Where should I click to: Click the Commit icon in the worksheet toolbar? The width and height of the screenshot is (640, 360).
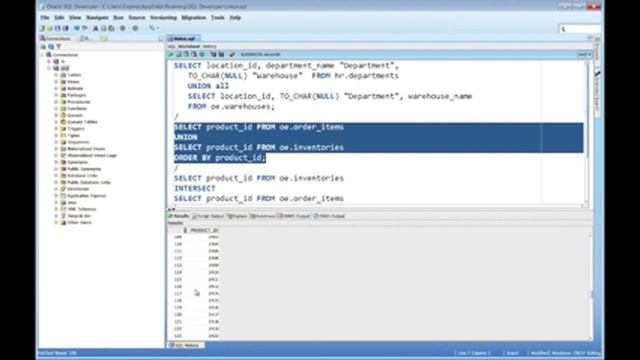click(187, 54)
